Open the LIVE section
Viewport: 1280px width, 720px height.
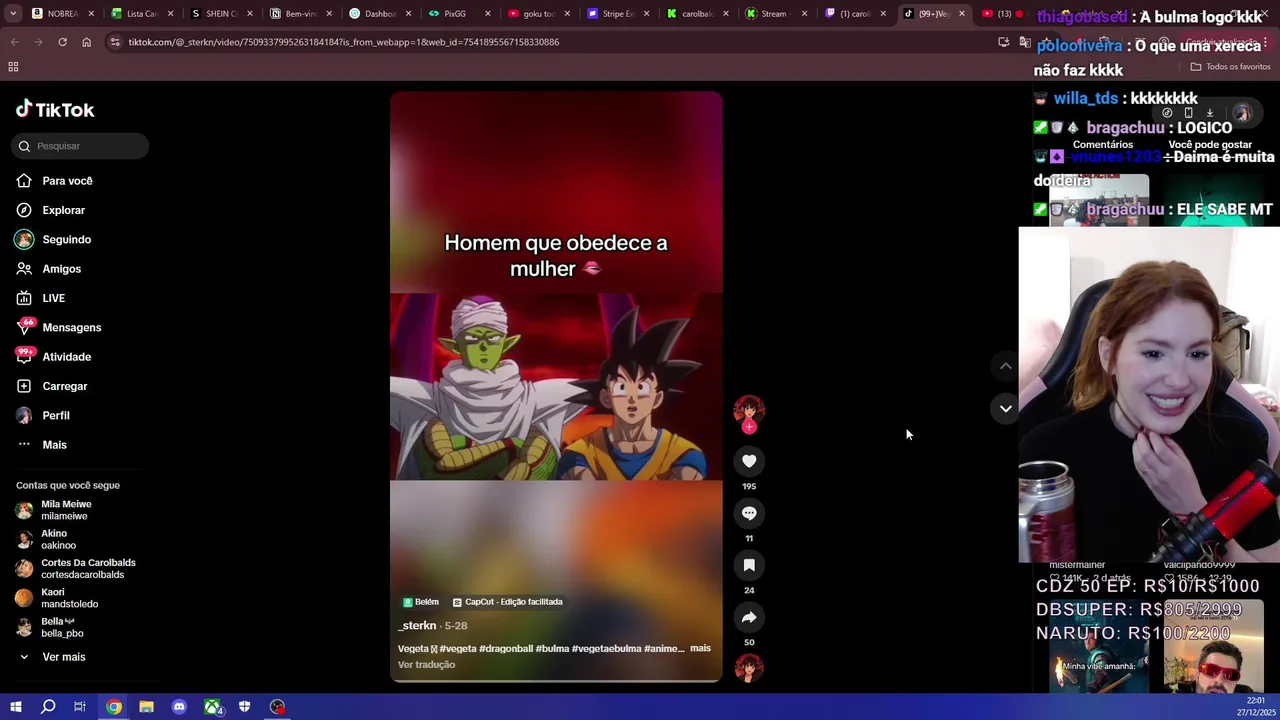coord(53,298)
